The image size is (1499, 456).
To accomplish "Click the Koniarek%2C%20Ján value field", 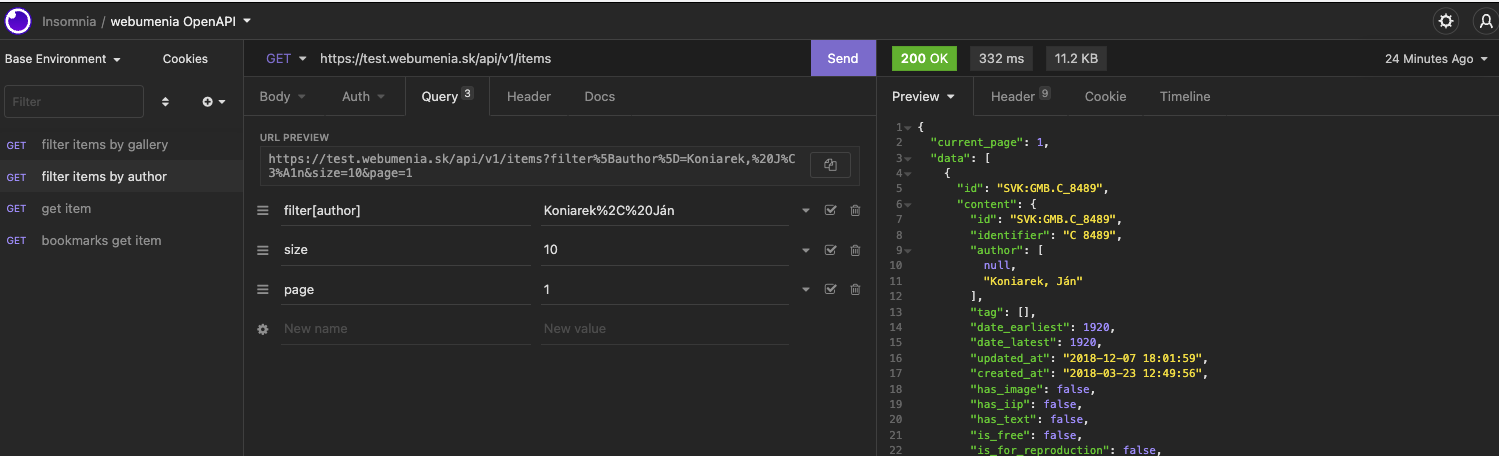I will (x=665, y=210).
